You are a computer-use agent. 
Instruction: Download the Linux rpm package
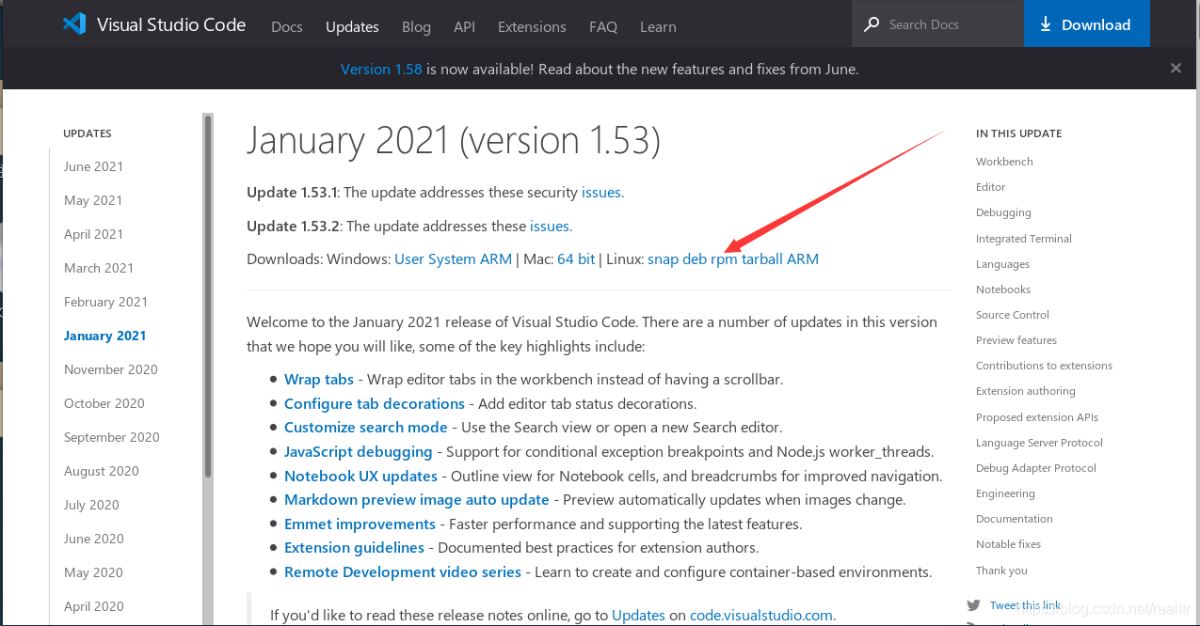[x=724, y=259]
